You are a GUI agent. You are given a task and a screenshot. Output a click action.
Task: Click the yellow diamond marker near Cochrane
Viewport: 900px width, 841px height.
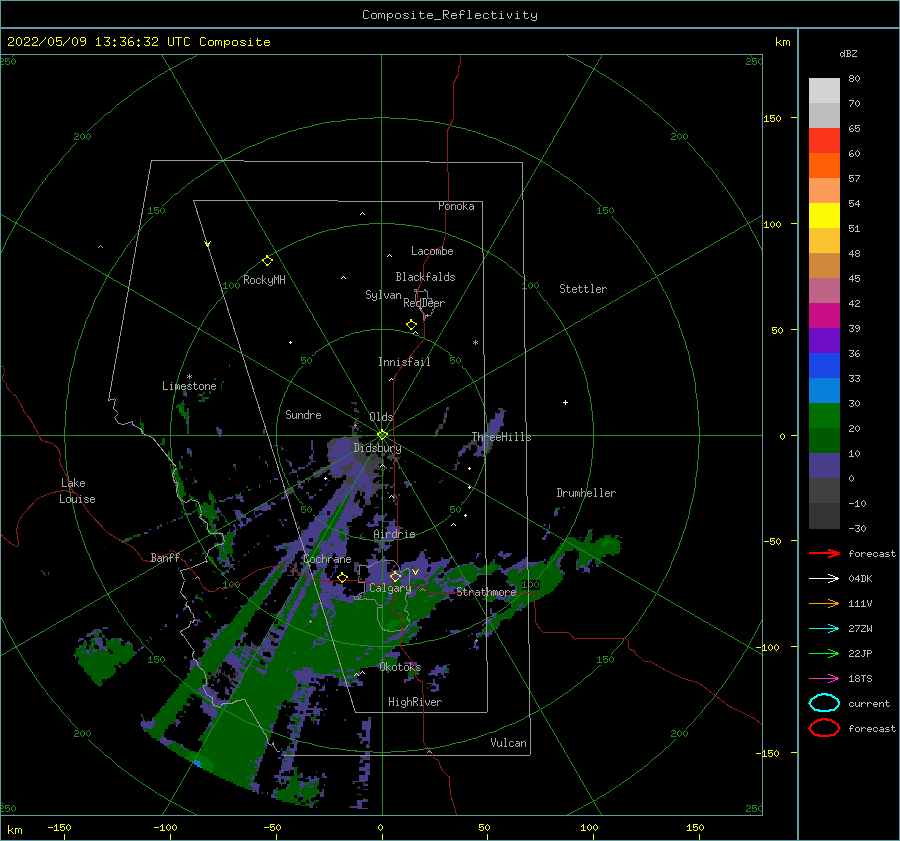[343, 578]
